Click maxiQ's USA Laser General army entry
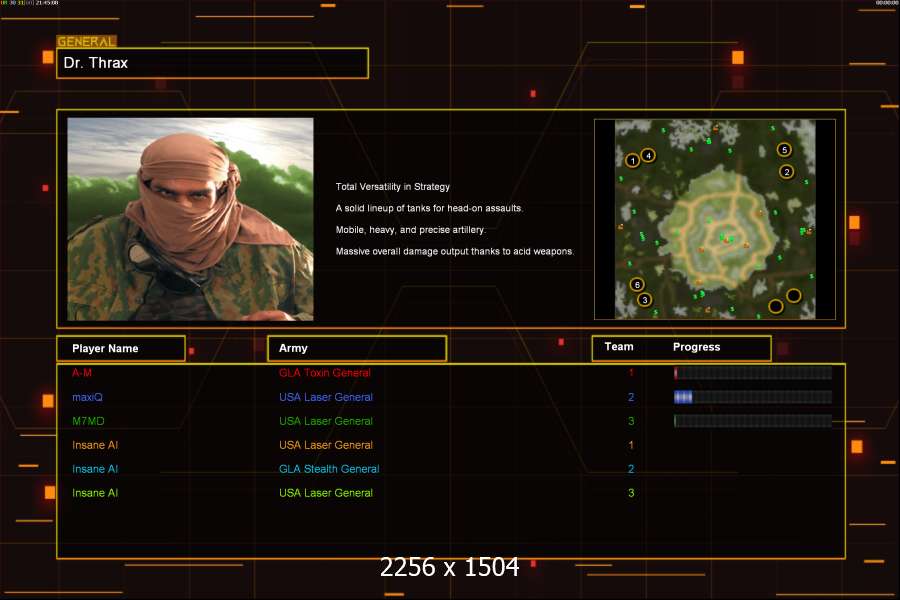 click(326, 397)
